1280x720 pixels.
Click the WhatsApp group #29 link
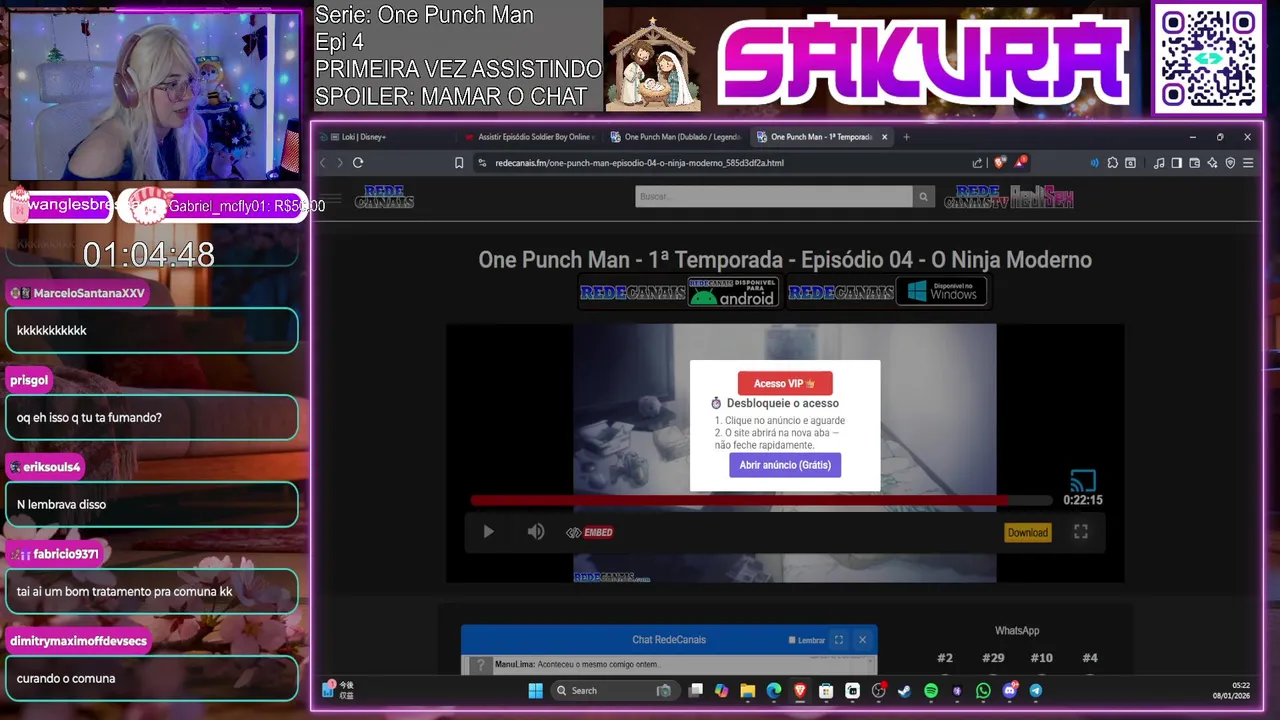click(x=993, y=658)
